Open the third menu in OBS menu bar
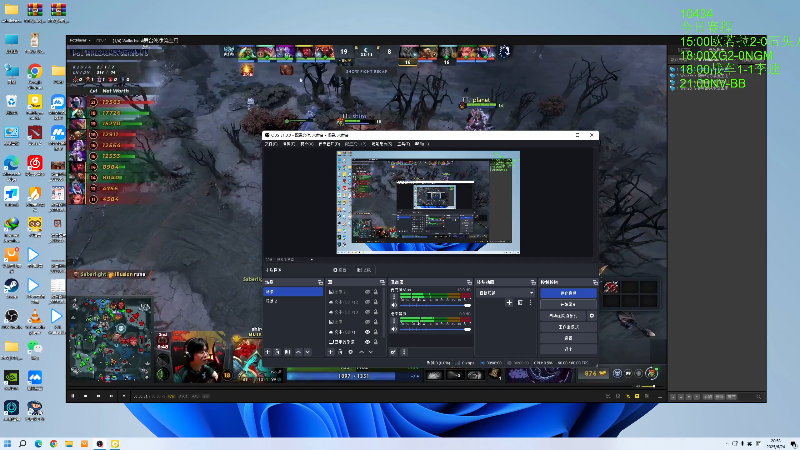This screenshot has width=800, height=450. [x=307, y=144]
